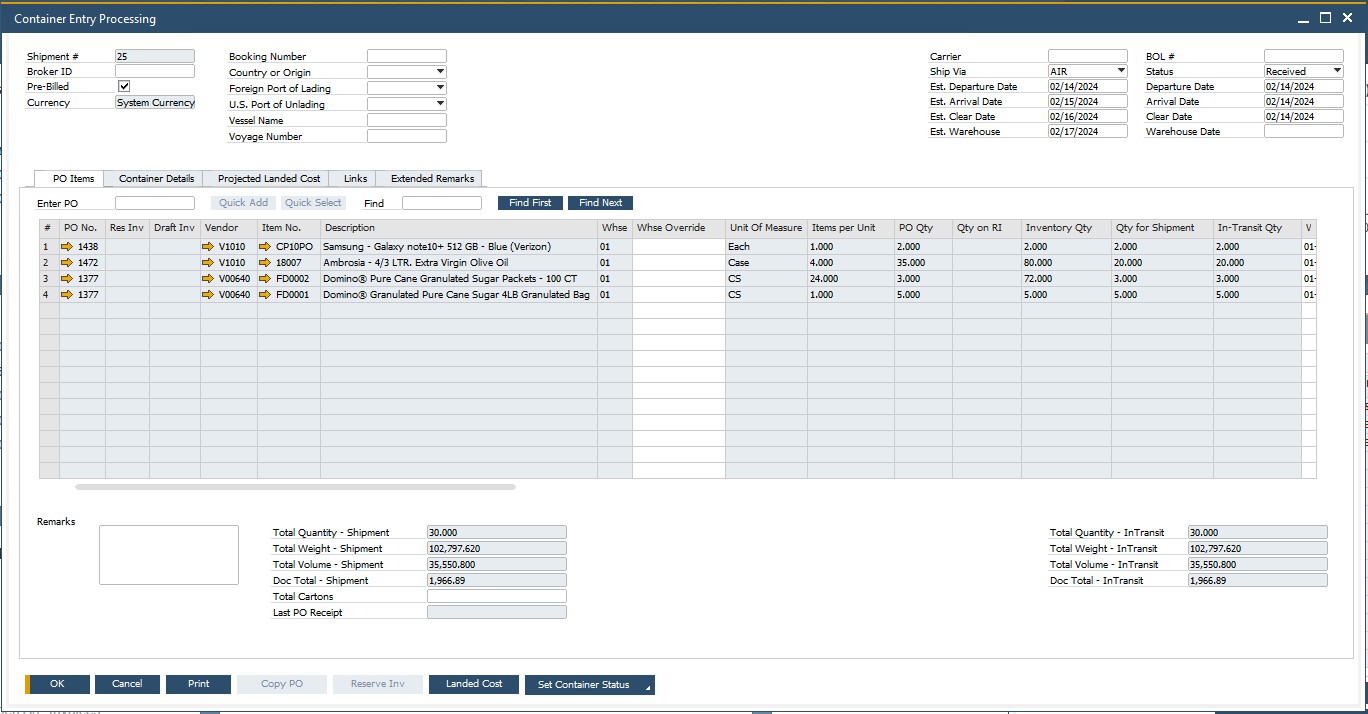Click inside the Enter PO field
Screen dimensions: 1368x714
pos(155,202)
